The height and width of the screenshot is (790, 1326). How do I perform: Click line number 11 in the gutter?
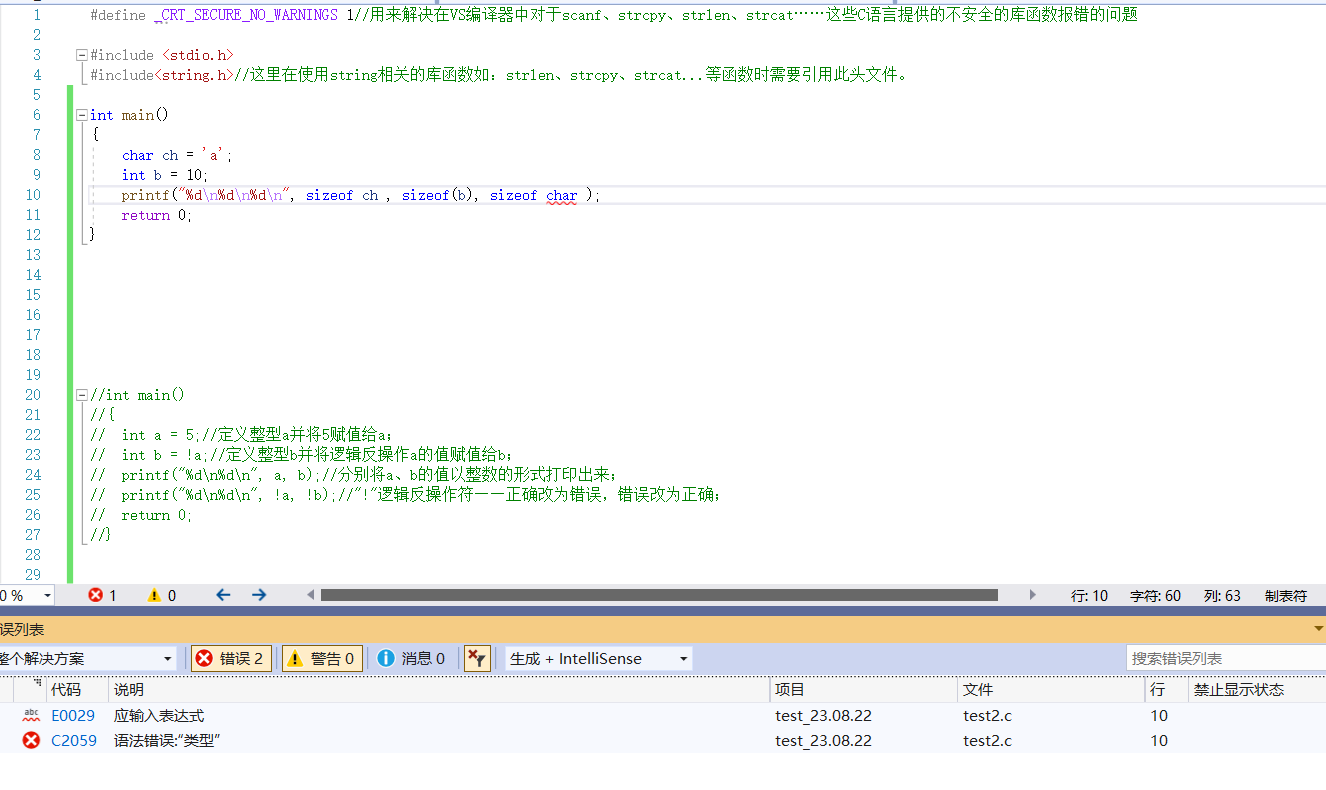[x=33, y=215]
